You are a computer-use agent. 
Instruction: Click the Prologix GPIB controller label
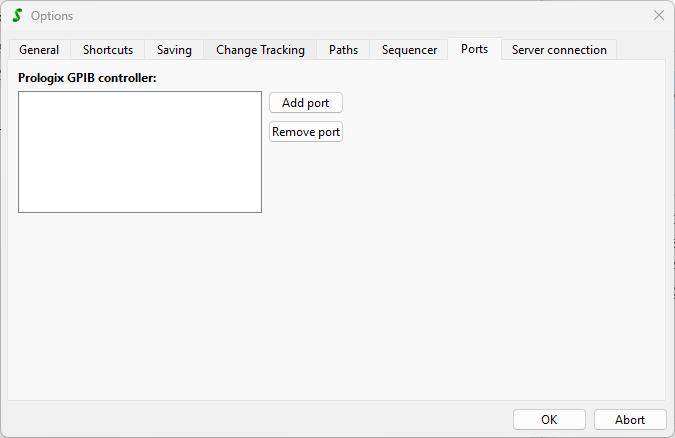(88, 77)
